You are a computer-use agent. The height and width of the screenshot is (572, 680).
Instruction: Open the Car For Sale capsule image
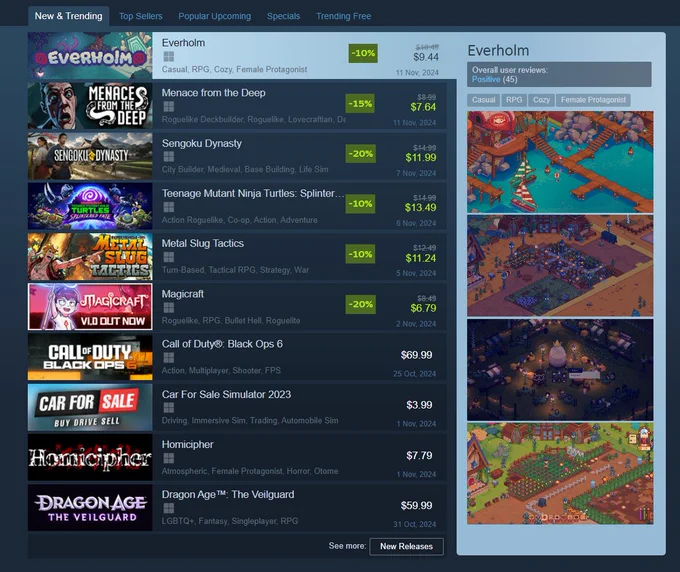click(90, 407)
